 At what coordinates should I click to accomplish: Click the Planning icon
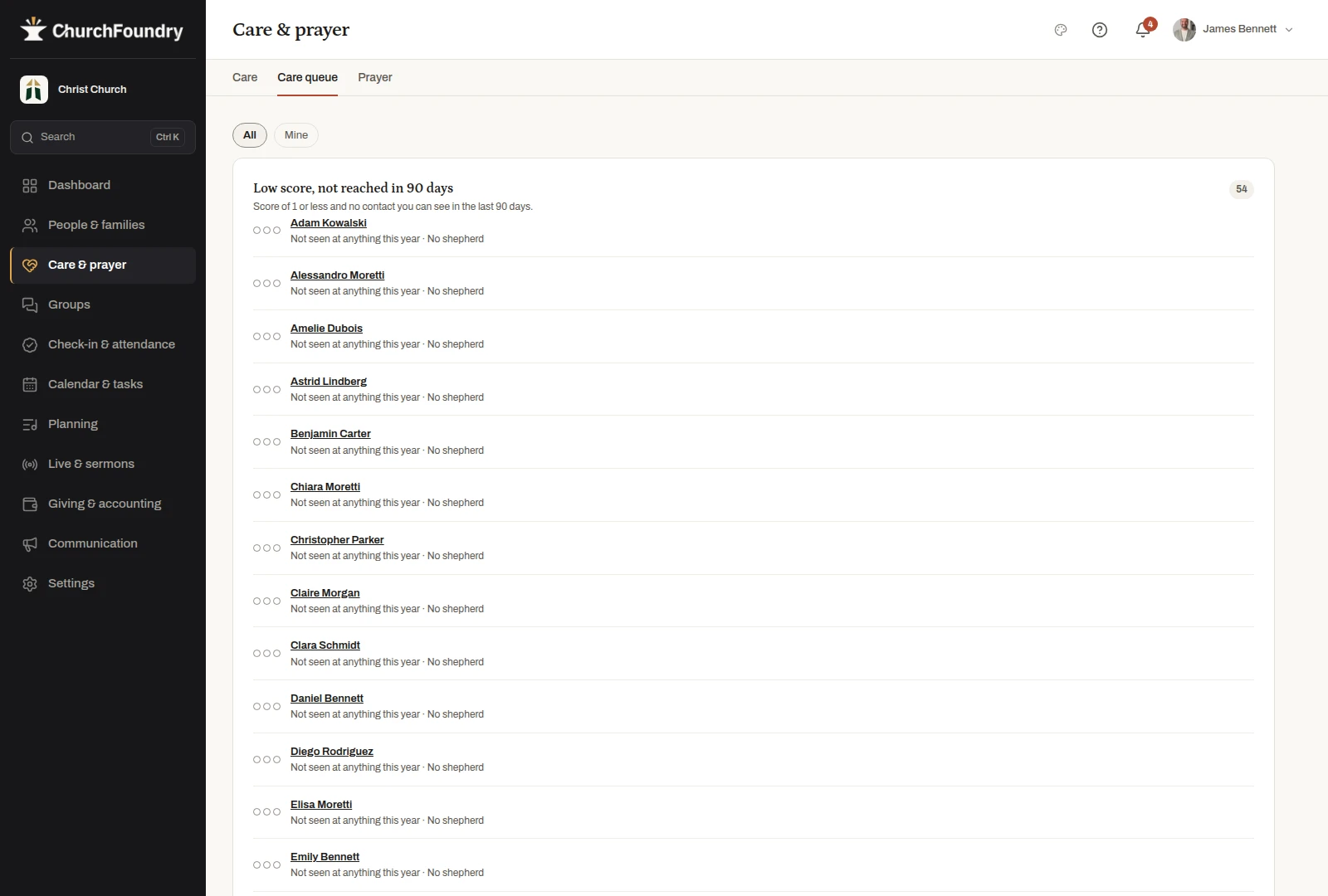tap(30, 425)
